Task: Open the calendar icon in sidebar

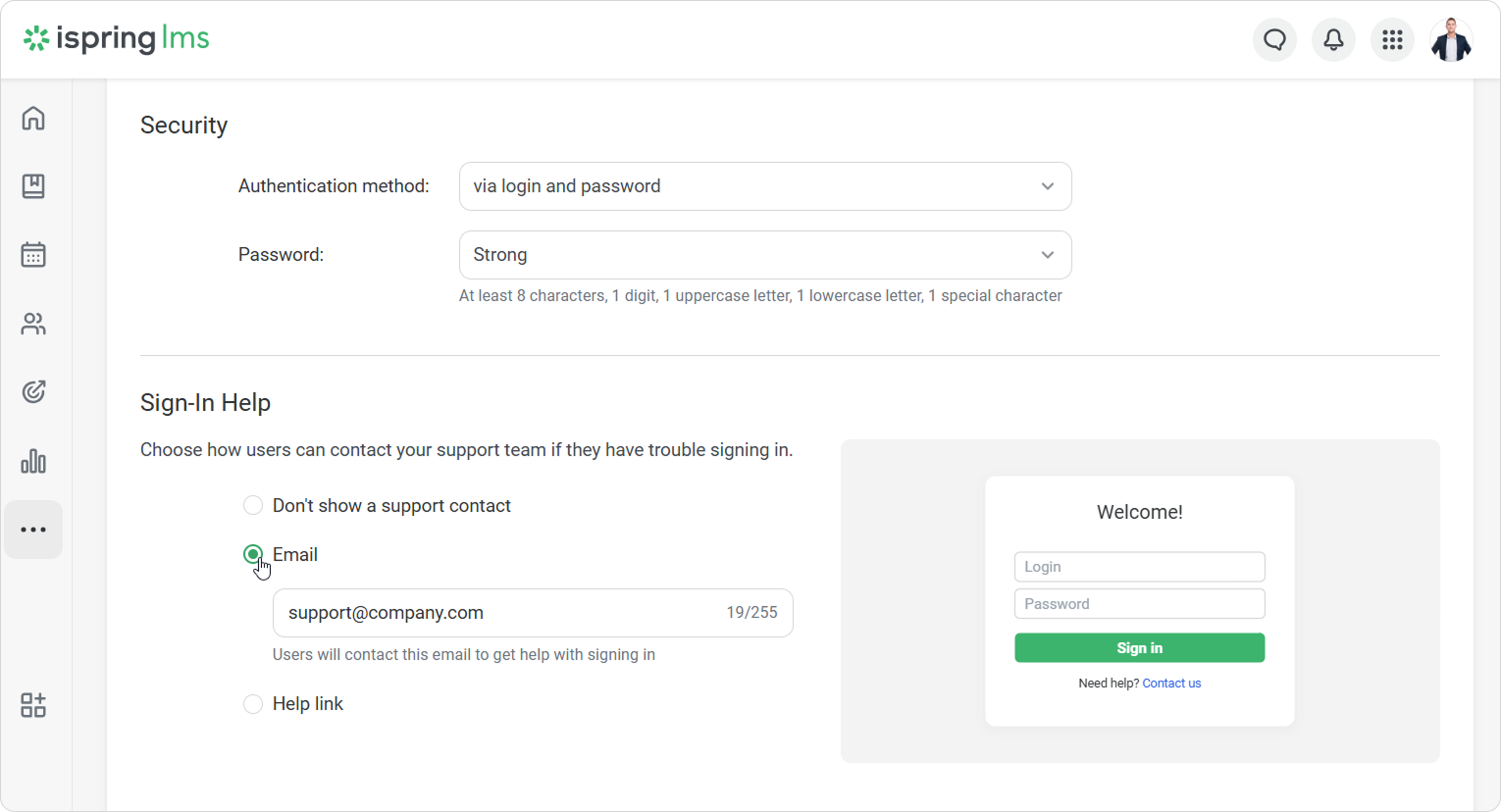Action: (x=33, y=255)
